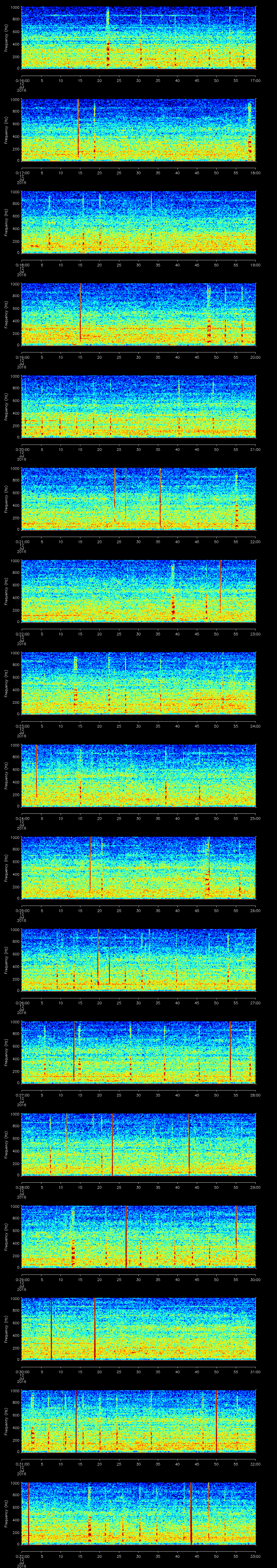Select the '0:29:00' start time label
Image resolution: width=277 pixels, height=1568 pixels.
[x=22, y=1279]
